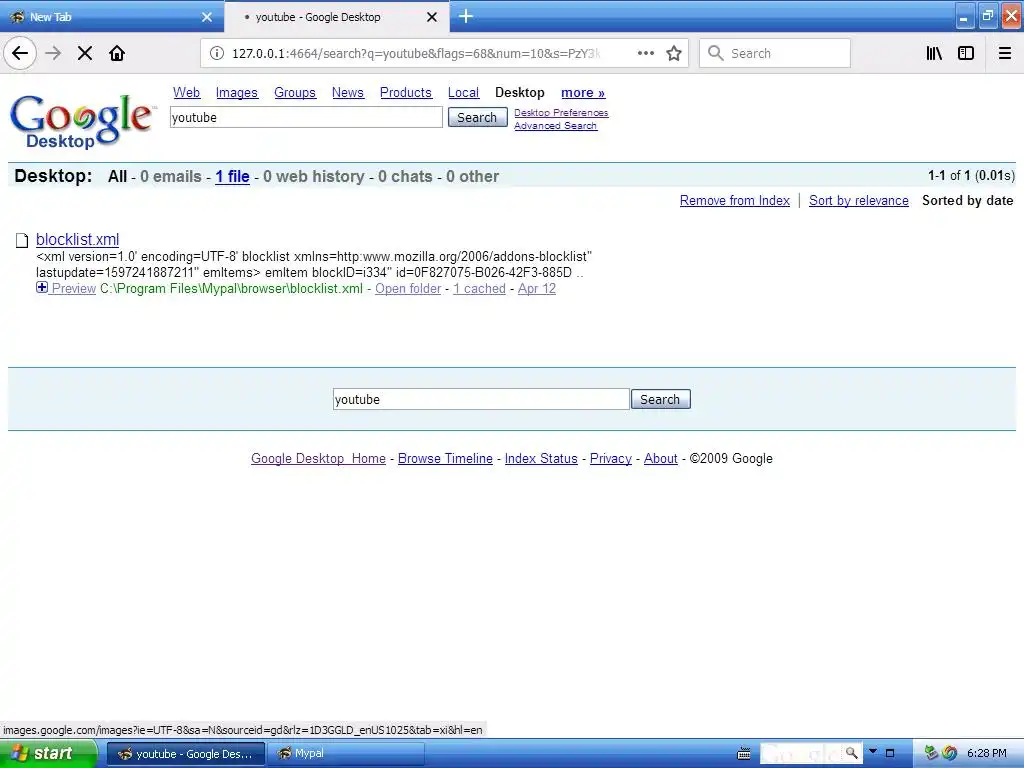Click the blocklist.xml green file path
This screenshot has height=768, width=1024.
[231, 289]
